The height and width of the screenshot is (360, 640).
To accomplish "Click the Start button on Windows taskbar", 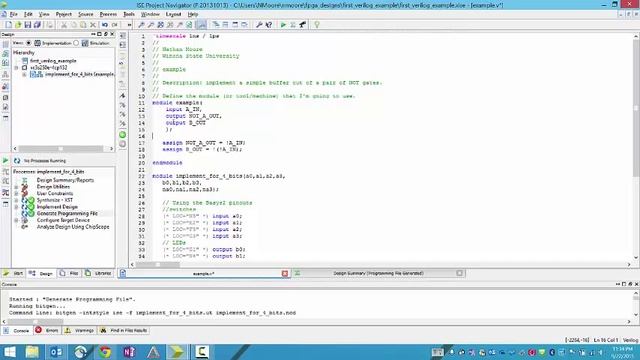I will click(x=9, y=352).
